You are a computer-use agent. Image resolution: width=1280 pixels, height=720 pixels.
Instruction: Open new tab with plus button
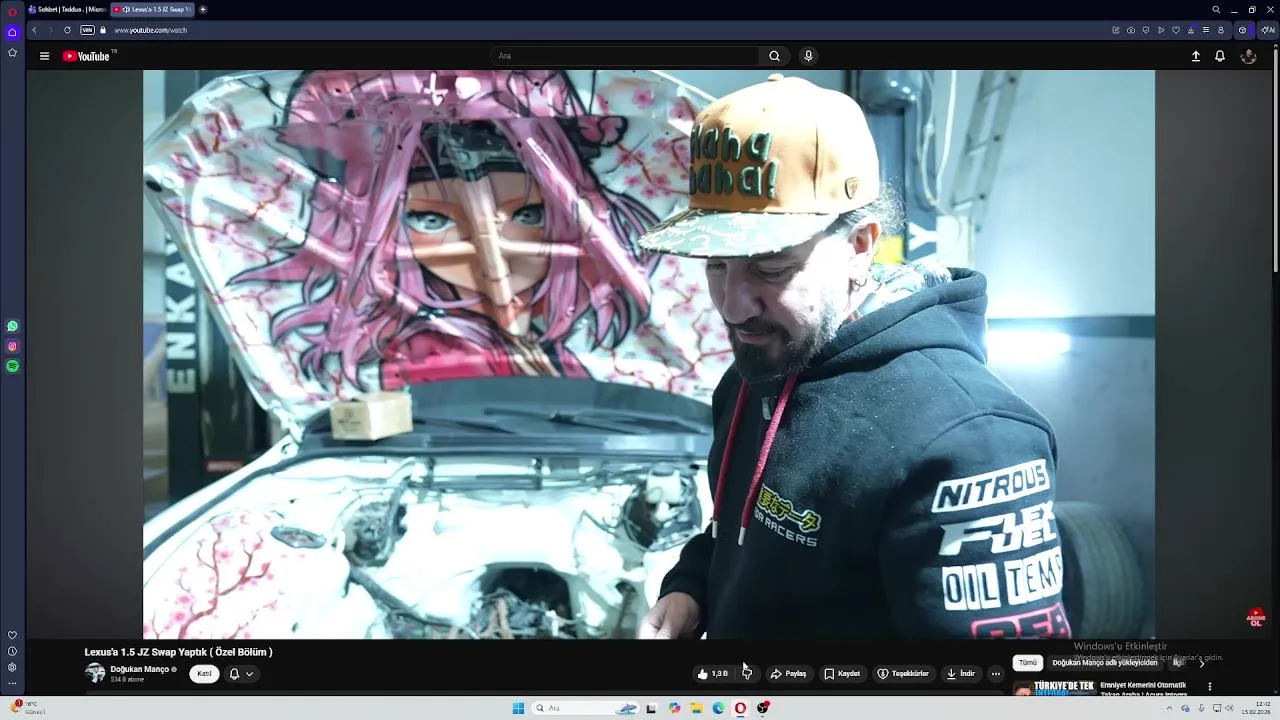[x=203, y=9]
